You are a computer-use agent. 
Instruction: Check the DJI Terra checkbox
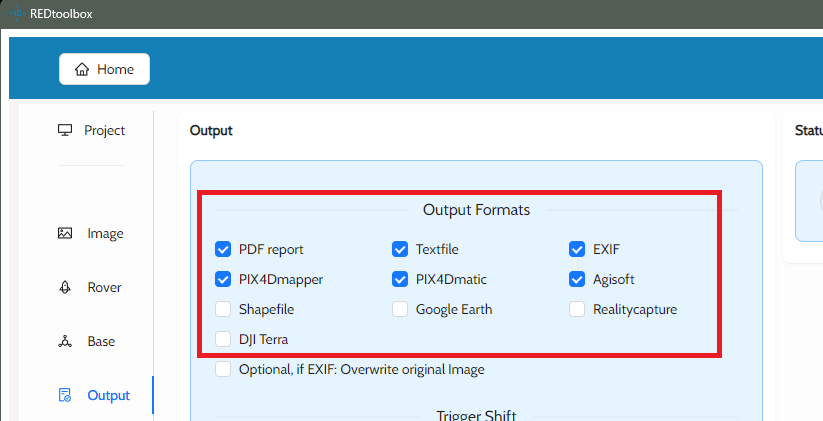[x=223, y=339]
